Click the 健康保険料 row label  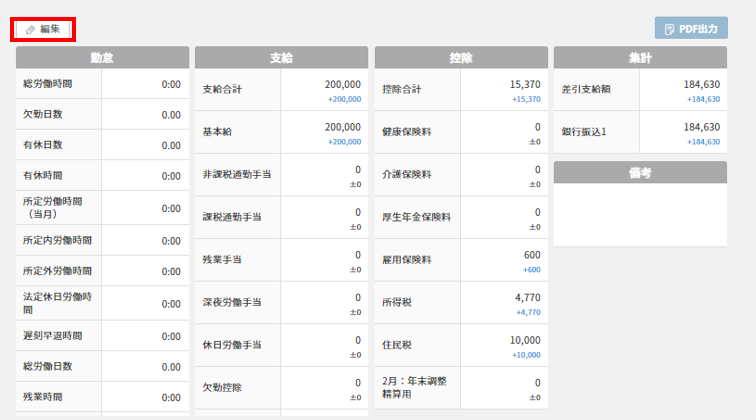tap(406, 132)
